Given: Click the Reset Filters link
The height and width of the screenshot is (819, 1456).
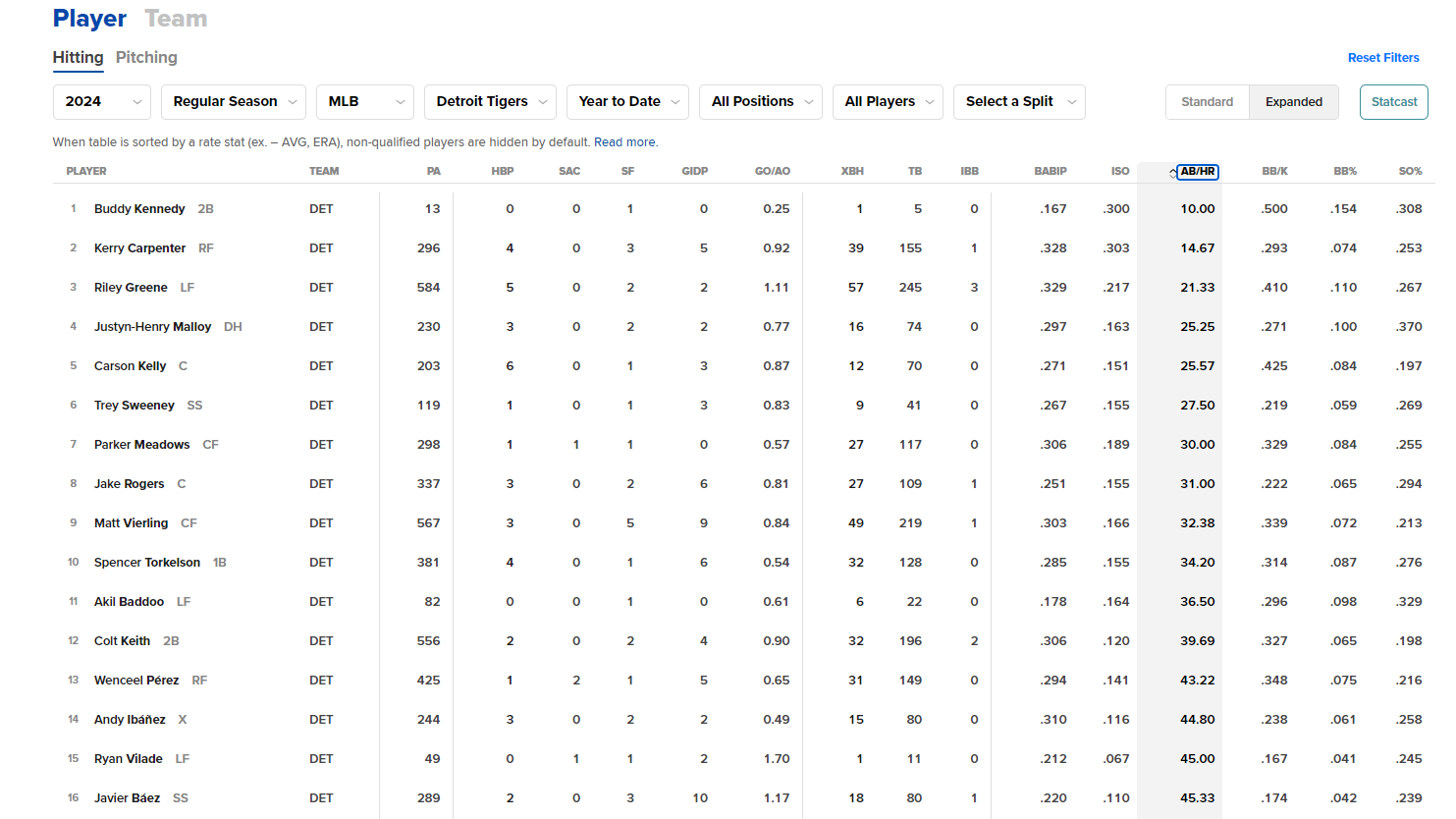Looking at the screenshot, I should pyautogui.click(x=1382, y=58).
